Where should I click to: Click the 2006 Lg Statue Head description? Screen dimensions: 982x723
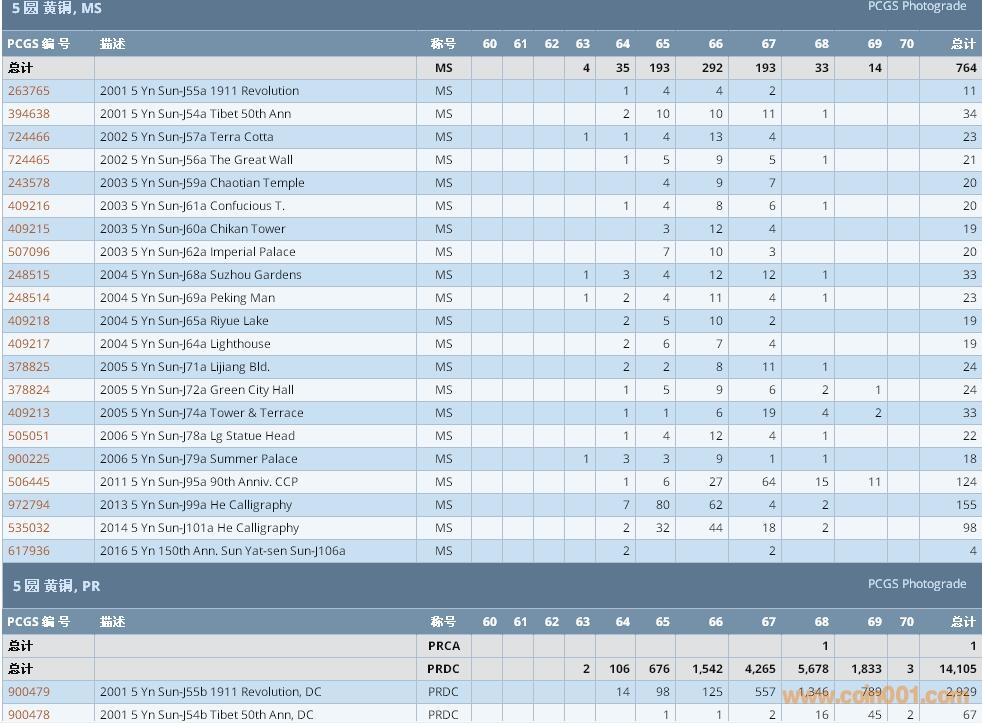click(x=197, y=436)
